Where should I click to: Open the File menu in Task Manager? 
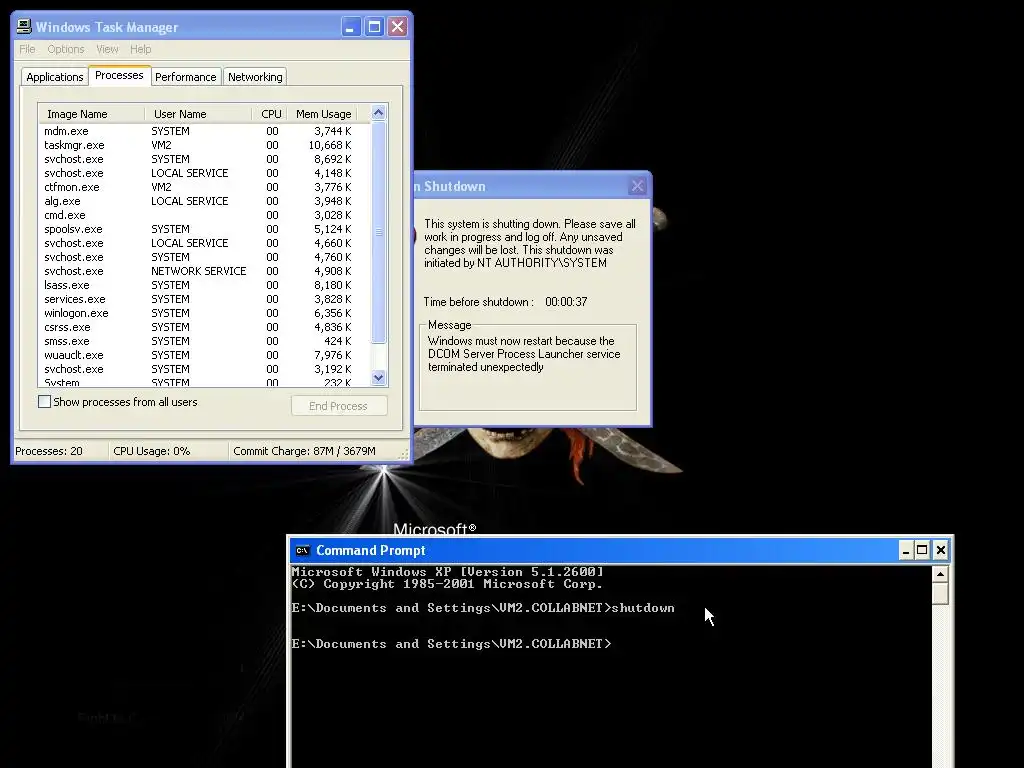27,49
